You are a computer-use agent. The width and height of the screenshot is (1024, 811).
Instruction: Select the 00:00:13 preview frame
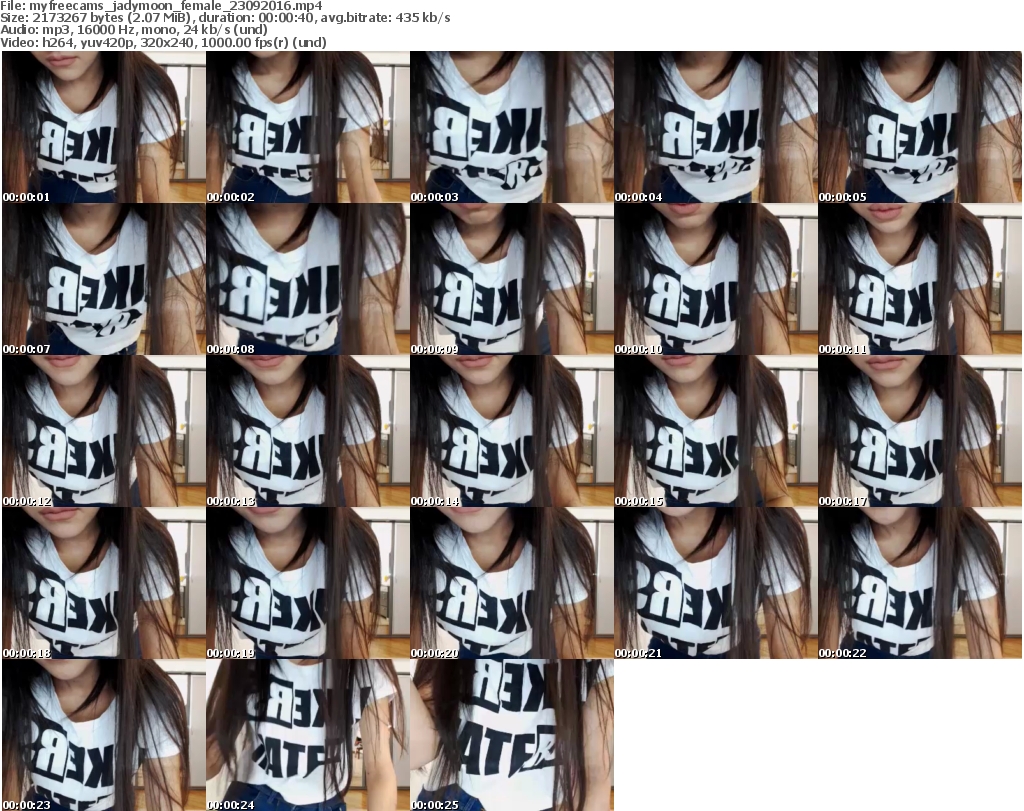(308, 431)
